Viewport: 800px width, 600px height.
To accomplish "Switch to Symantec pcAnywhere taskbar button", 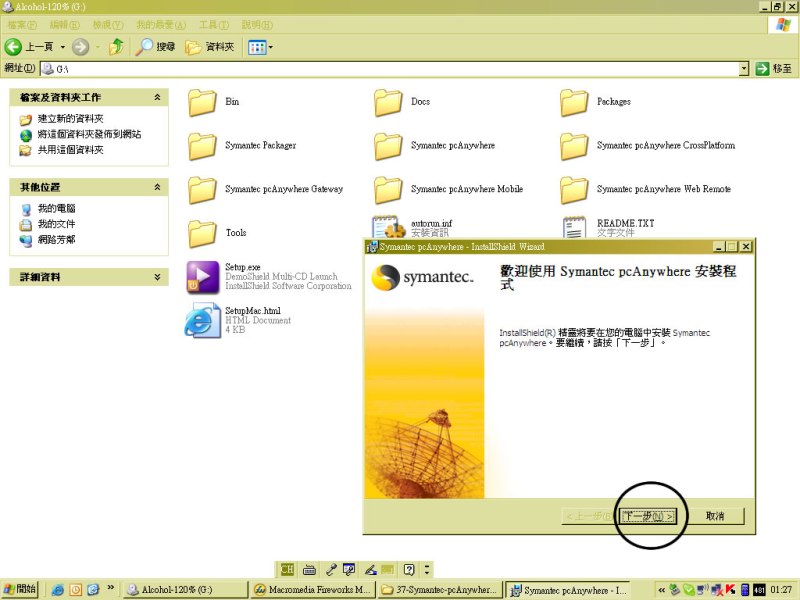I will (567, 590).
